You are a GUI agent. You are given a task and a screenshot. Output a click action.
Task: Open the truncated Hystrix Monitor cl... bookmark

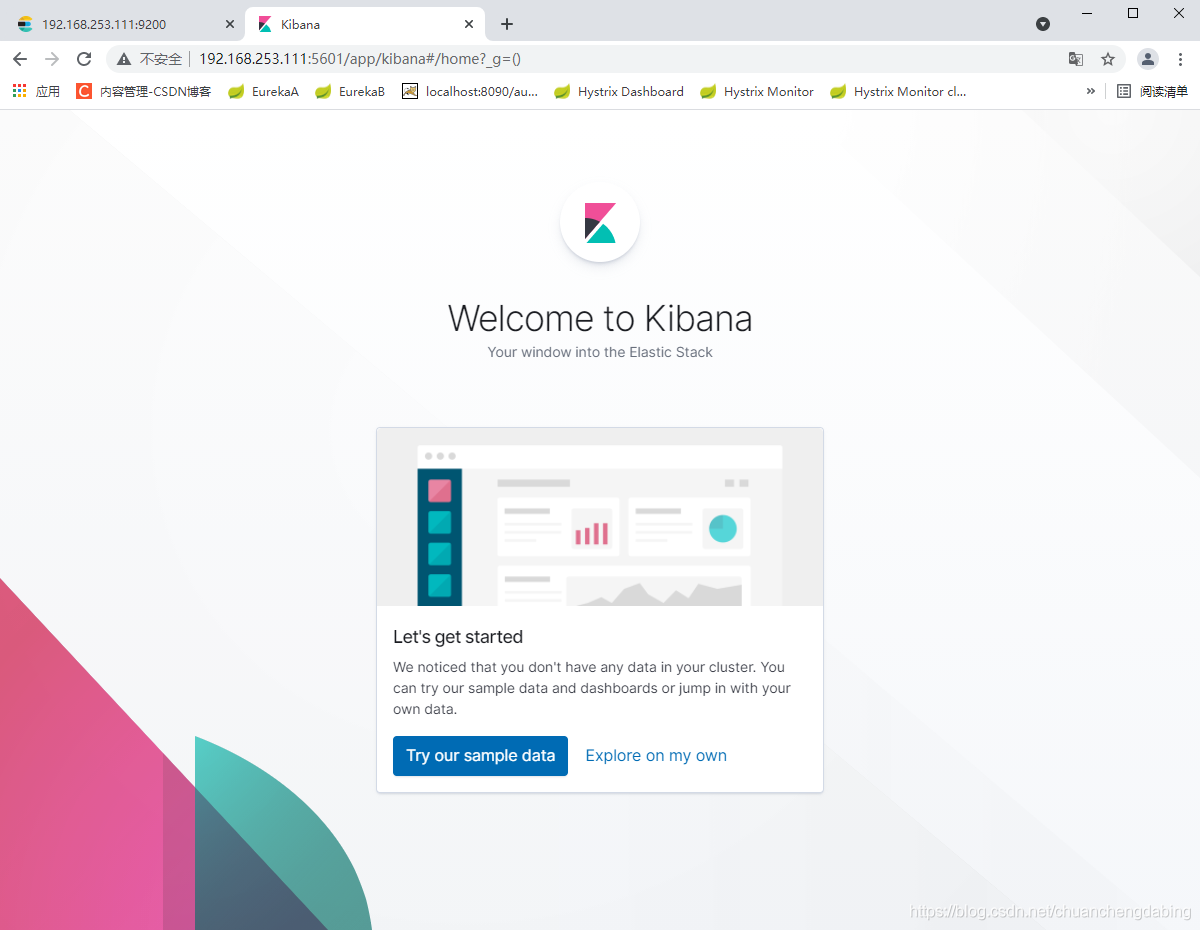point(898,91)
